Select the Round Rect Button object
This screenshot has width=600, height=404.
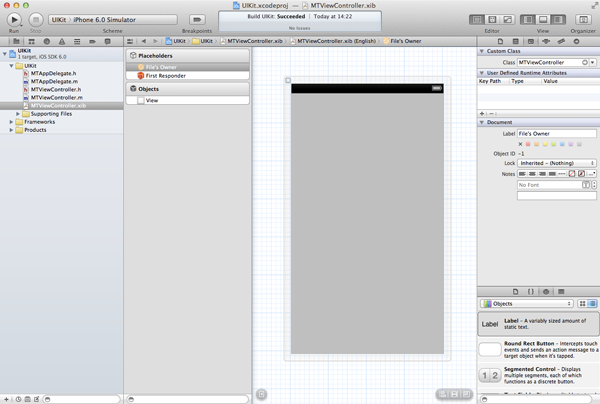coord(538,350)
